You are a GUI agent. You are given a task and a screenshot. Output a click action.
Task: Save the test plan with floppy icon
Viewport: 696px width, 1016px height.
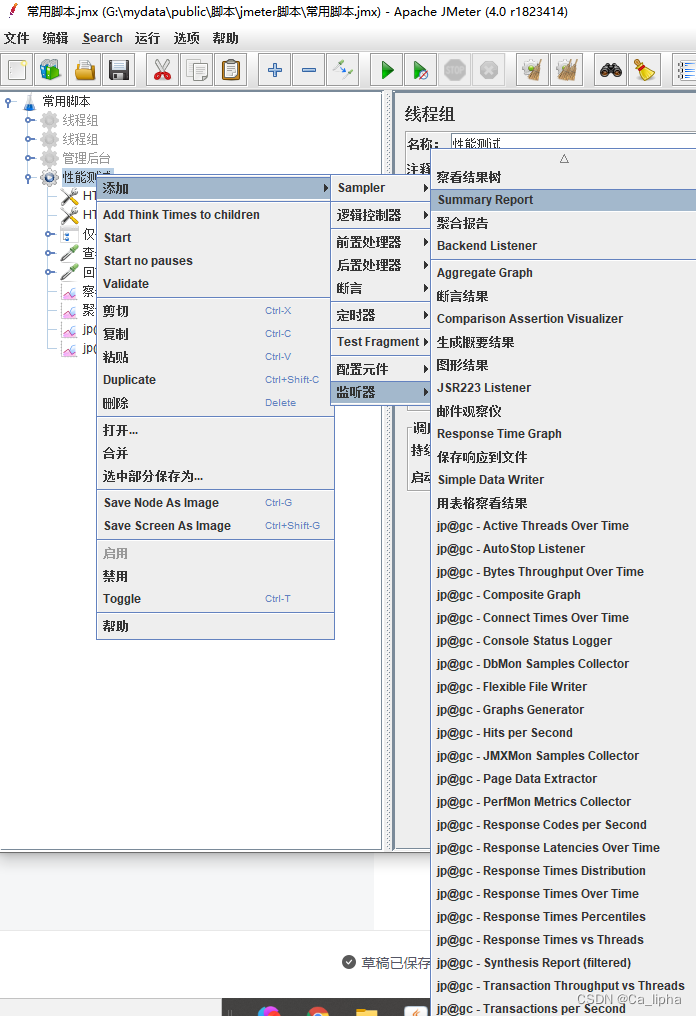click(119, 69)
